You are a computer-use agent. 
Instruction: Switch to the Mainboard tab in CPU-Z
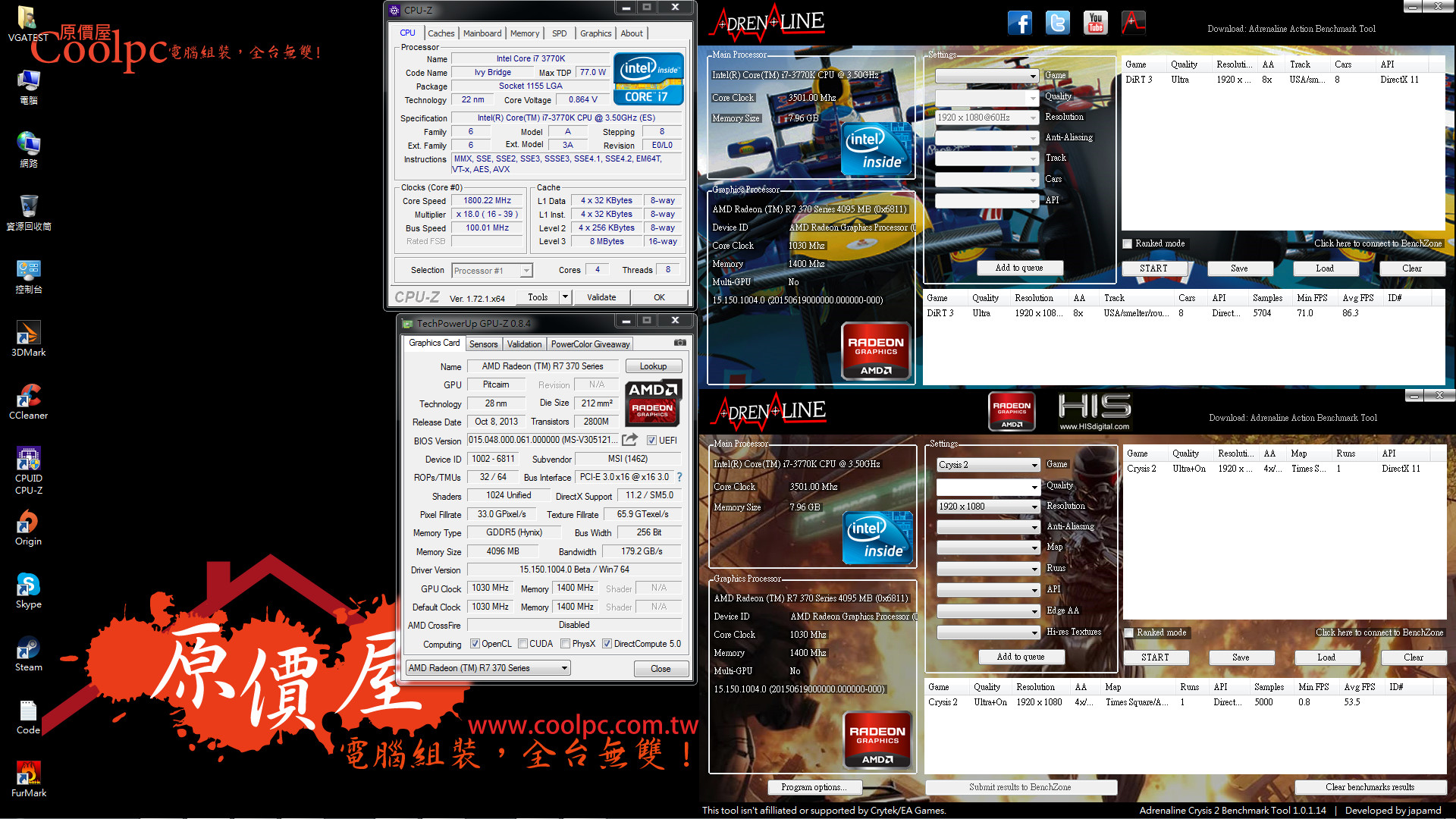coord(482,33)
